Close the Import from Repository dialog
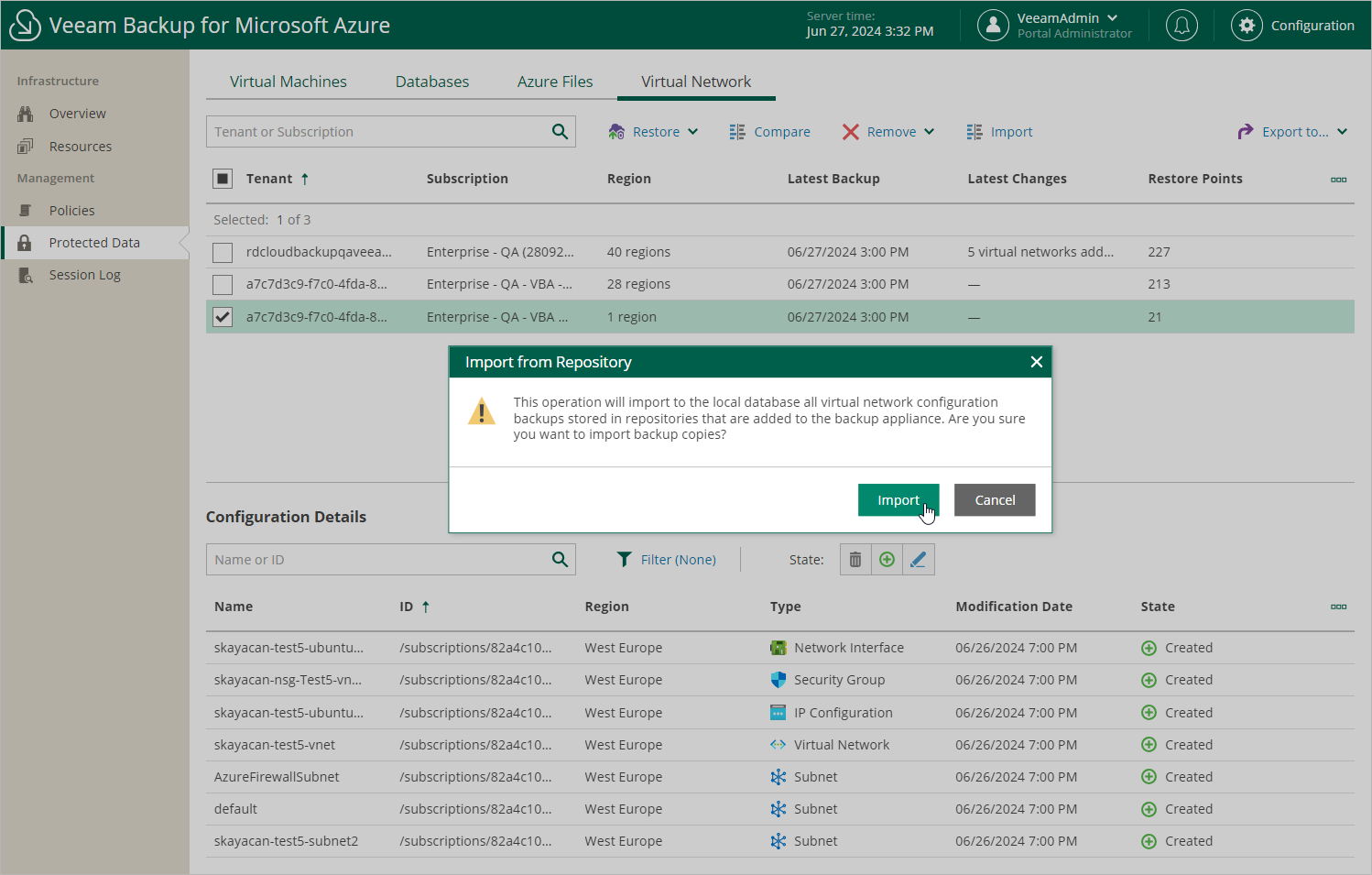 pos(1036,362)
